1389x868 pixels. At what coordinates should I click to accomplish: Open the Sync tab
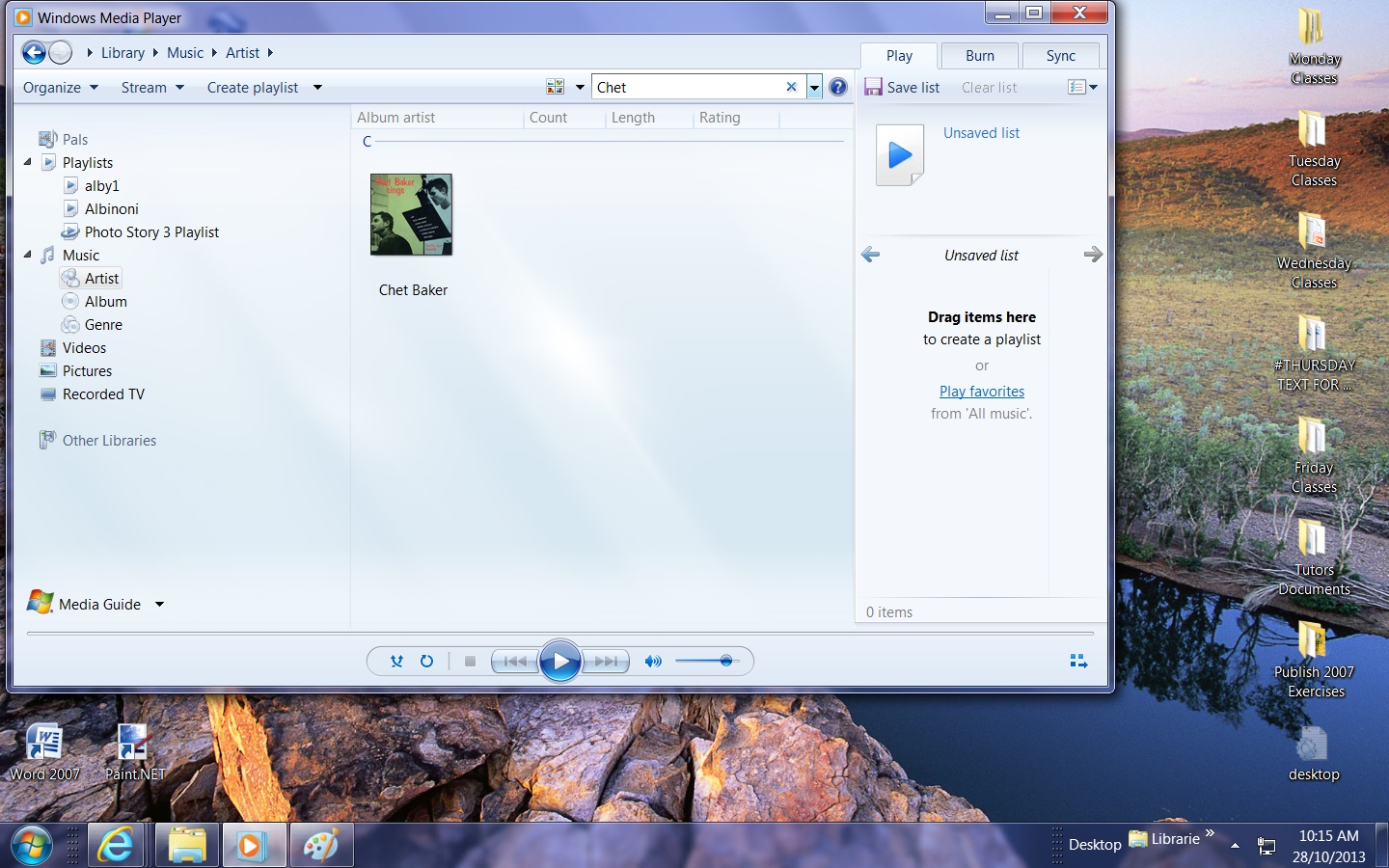(x=1060, y=56)
